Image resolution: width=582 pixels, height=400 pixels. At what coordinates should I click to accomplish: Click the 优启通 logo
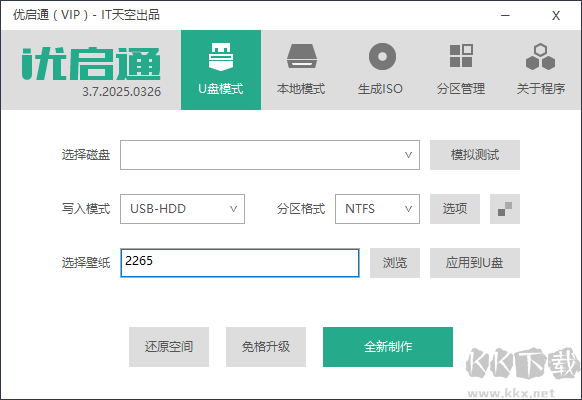[91, 64]
